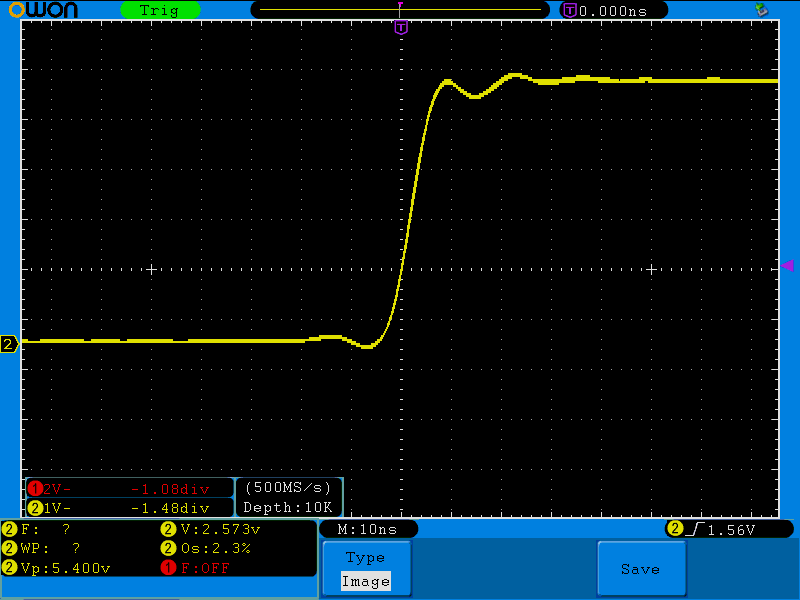Click the Os:2.3% overshoot measurement
Screen dimensions: 800x600
pyautogui.click(x=206, y=548)
